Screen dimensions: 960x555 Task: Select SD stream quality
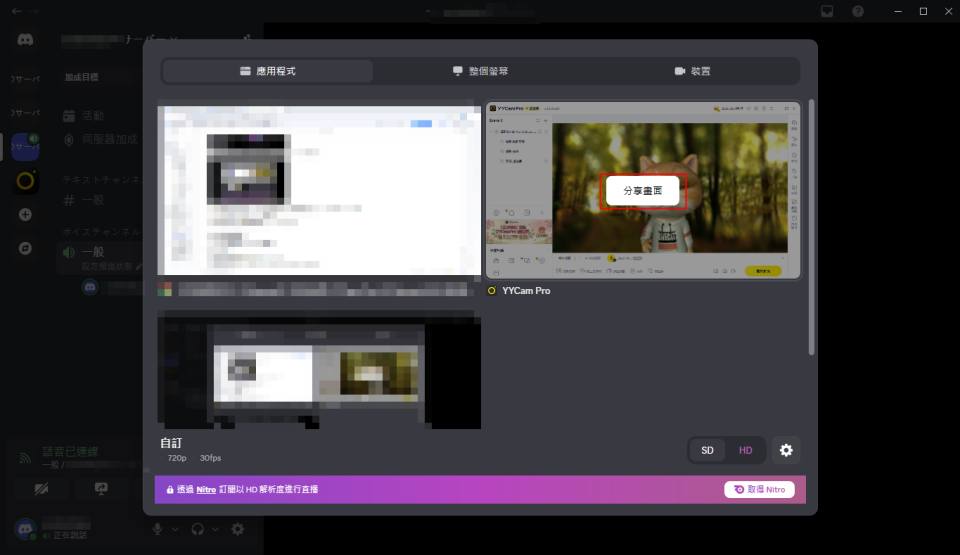pyautogui.click(x=707, y=450)
